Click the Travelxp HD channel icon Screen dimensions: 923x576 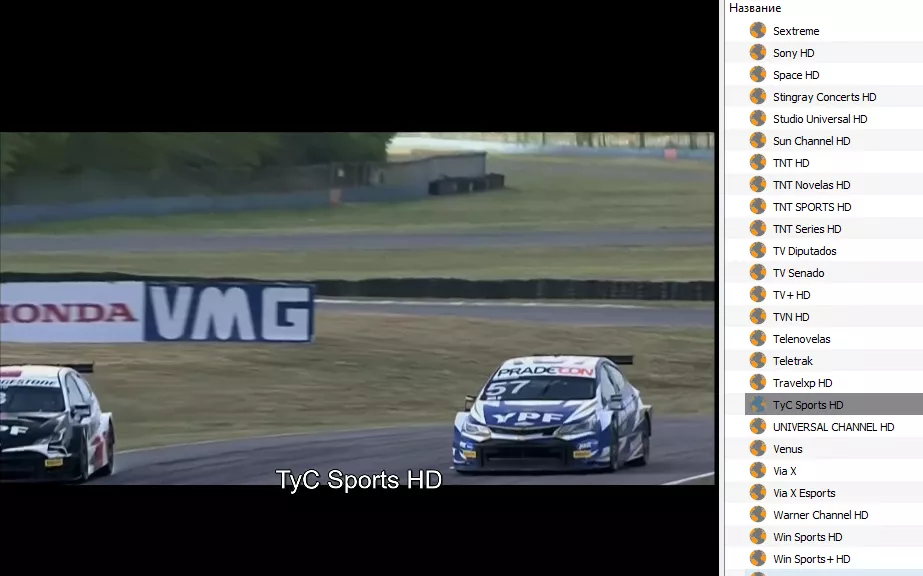758,382
